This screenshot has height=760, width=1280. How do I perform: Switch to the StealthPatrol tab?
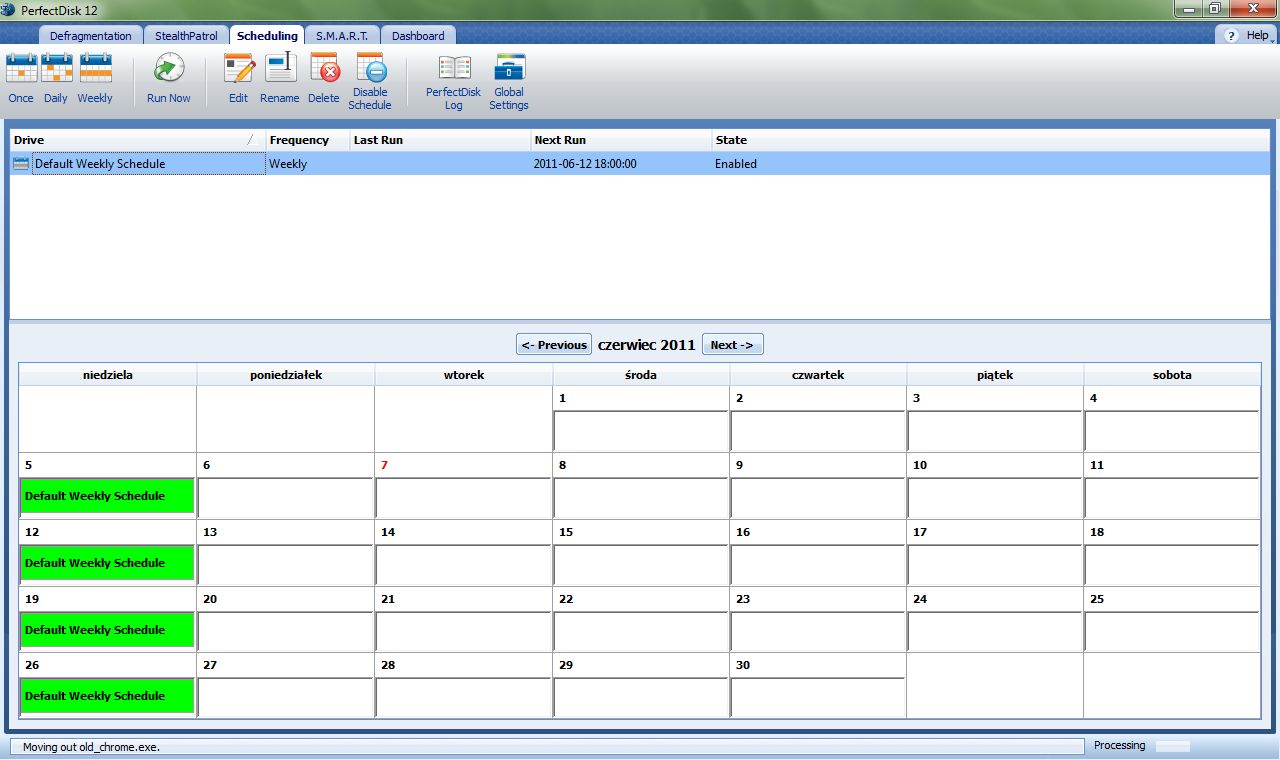[186, 36]
